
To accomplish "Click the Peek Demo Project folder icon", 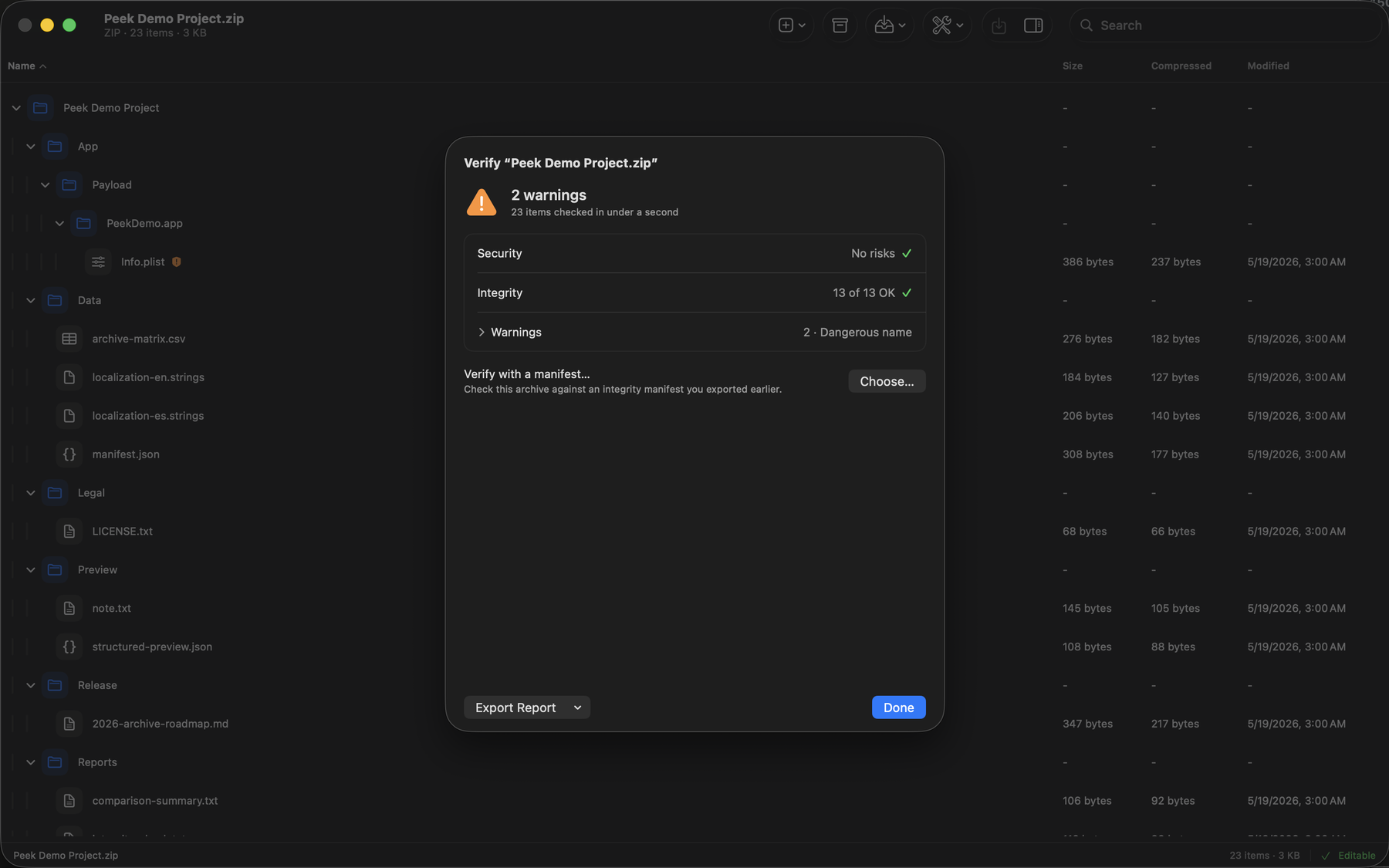I will [x=40, y=107].
